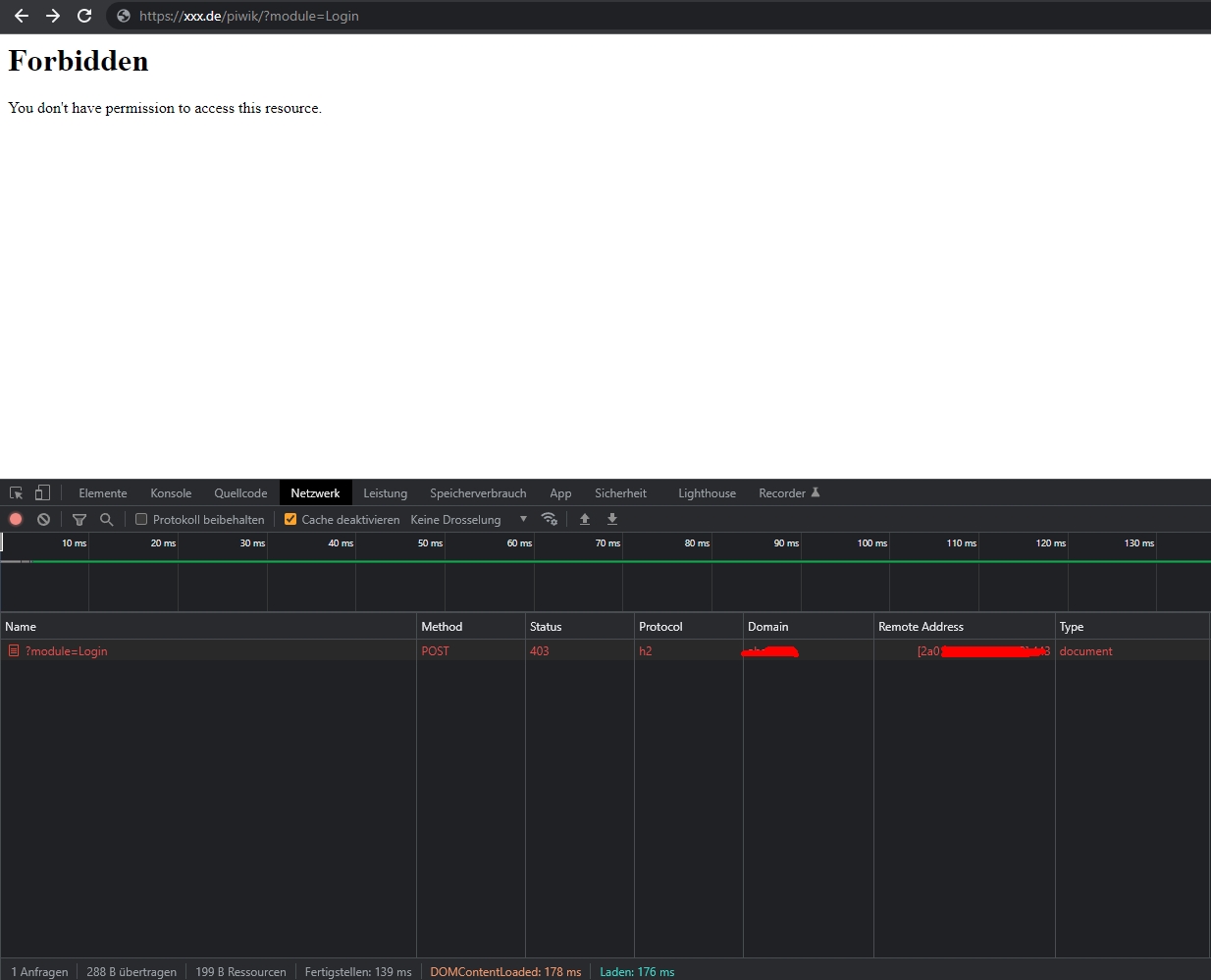Click DOMContentLoaded: 178 ms status entry
The width and height of the screenshot is (1211, 980).
pos(505,971)
